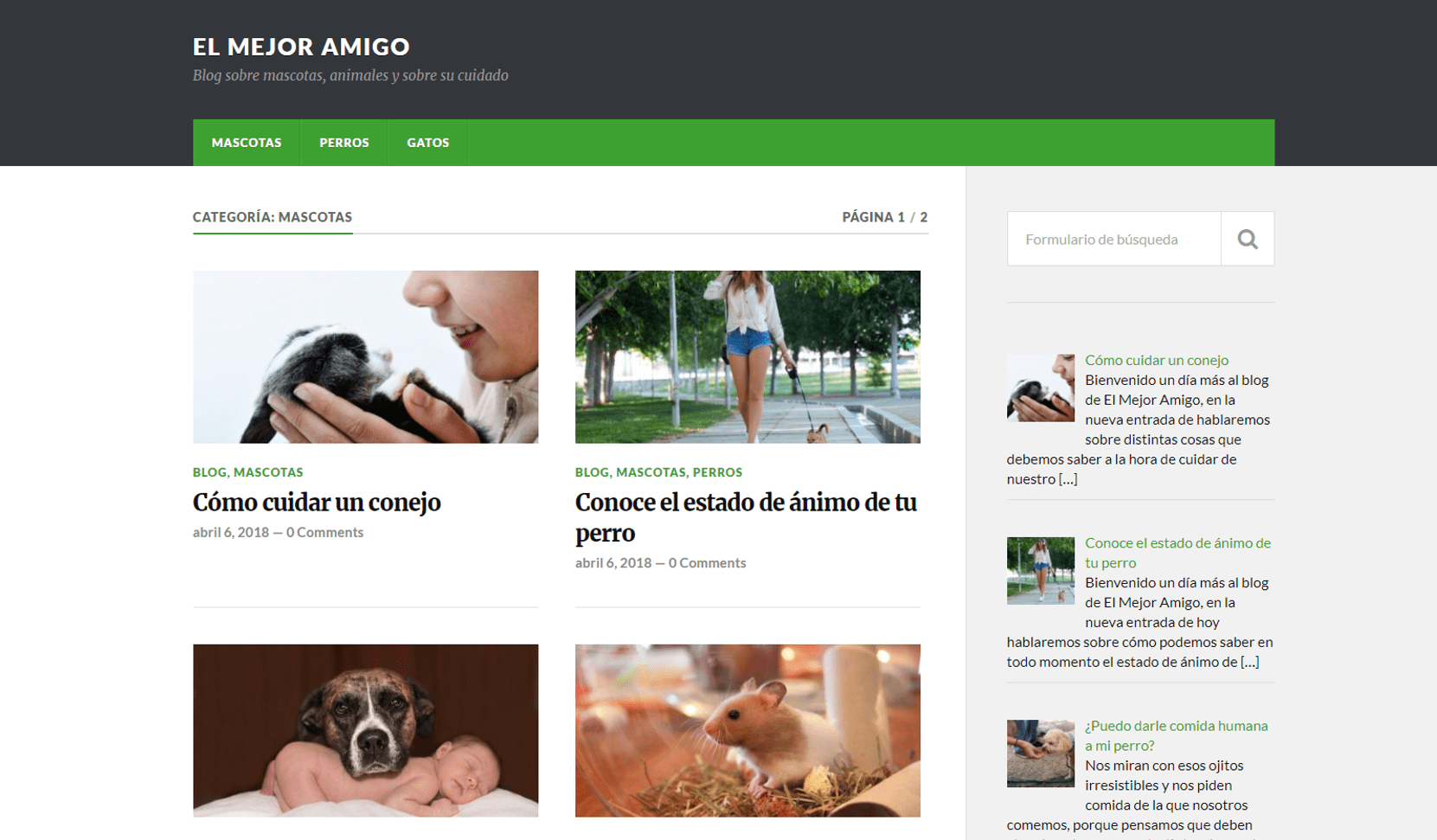Click BLOG category tag under the rabbit post
1437x840 pixels.
209,472
